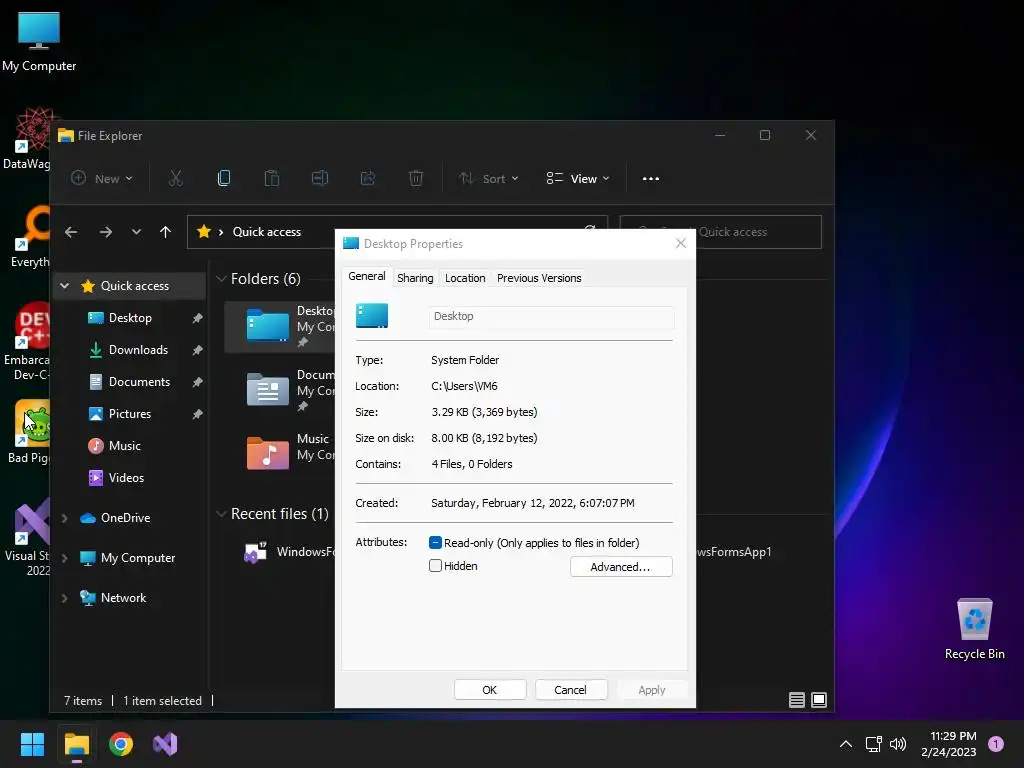Expand the Network tree node
The image size is (1024, 768).
point(65,598)
